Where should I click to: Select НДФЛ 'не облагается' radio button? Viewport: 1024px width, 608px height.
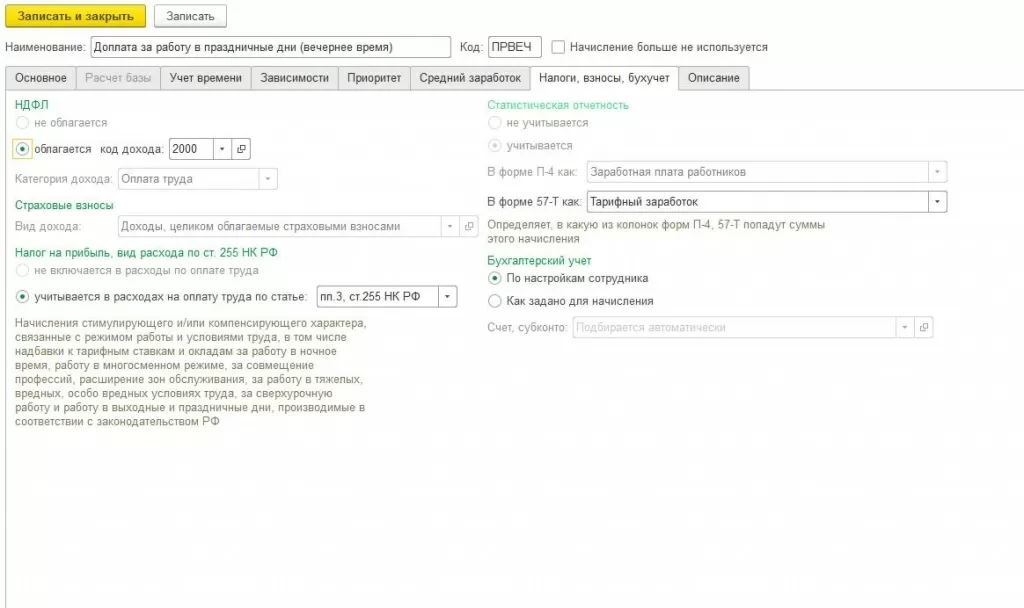pyautogui.click(x=22, y=123)
